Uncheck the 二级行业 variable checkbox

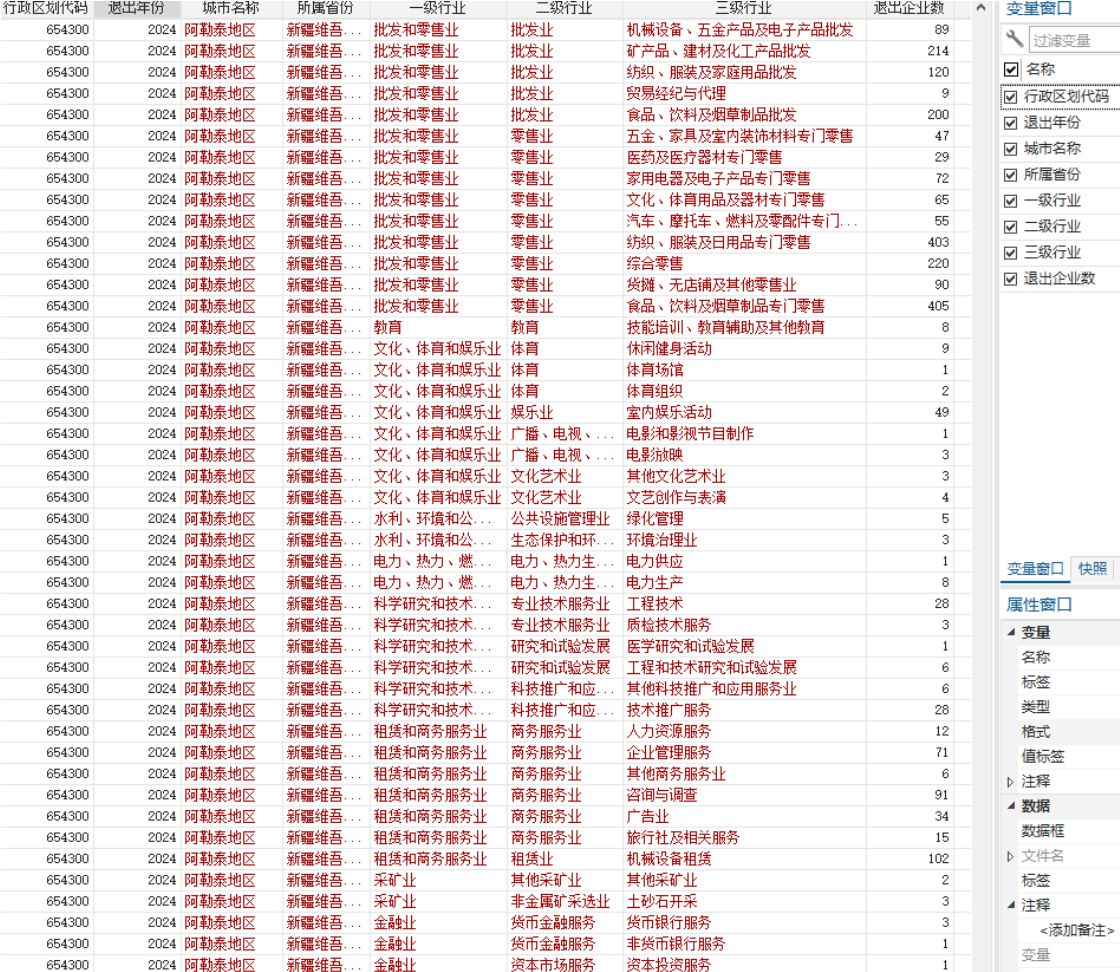pyautogui.click(x=1010, y=227)
